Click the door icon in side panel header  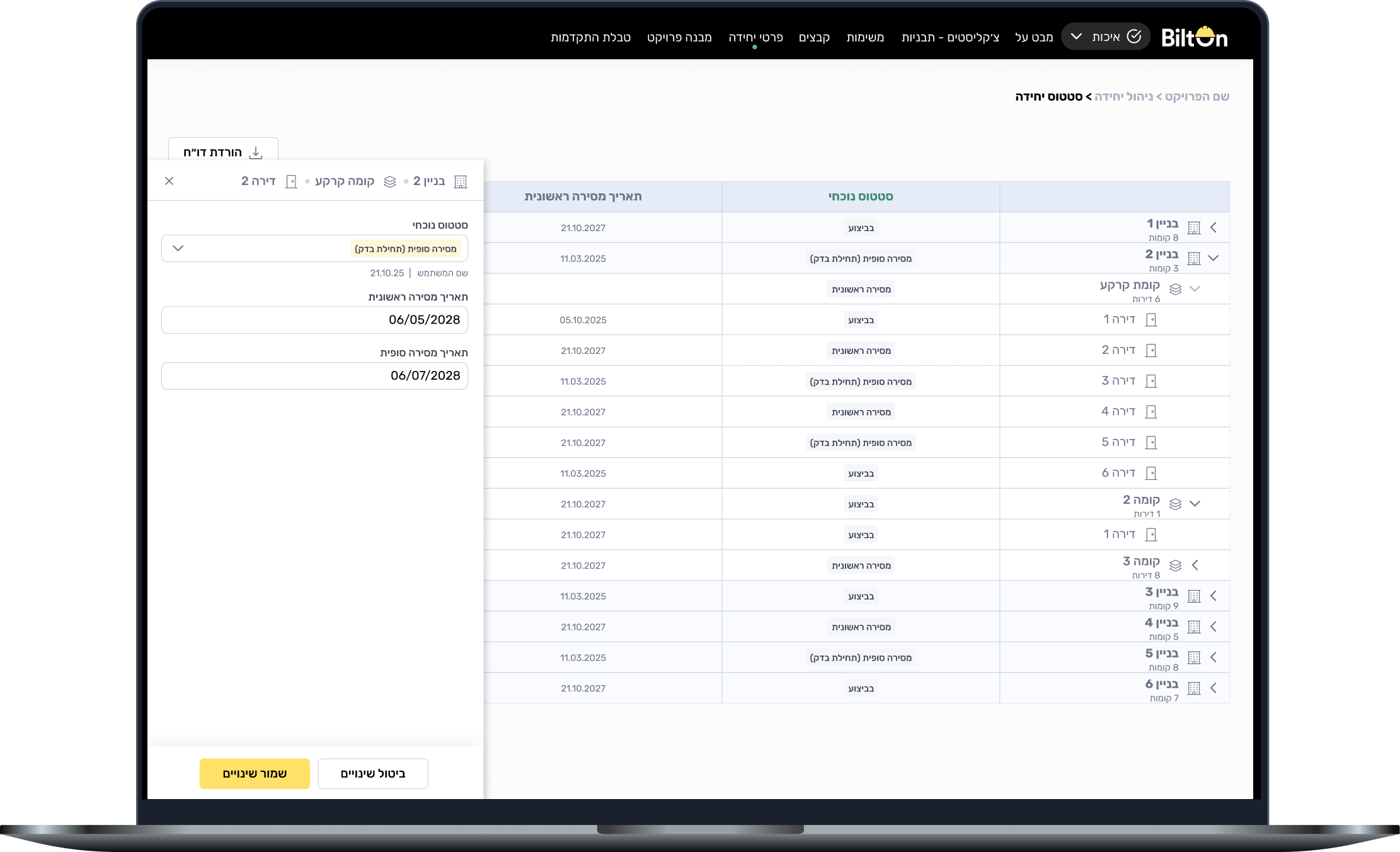click(x=291, y=182)
